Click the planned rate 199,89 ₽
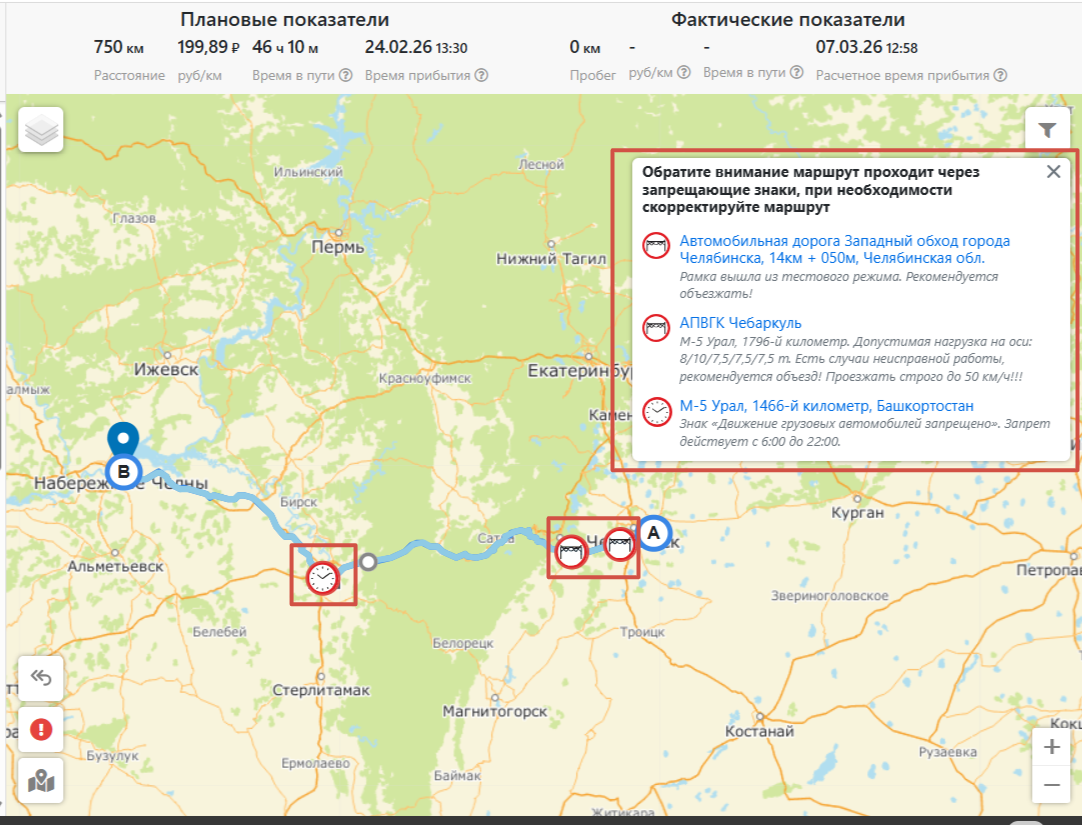Screen dimensions: 1082x825 click(x=208, y=47)
